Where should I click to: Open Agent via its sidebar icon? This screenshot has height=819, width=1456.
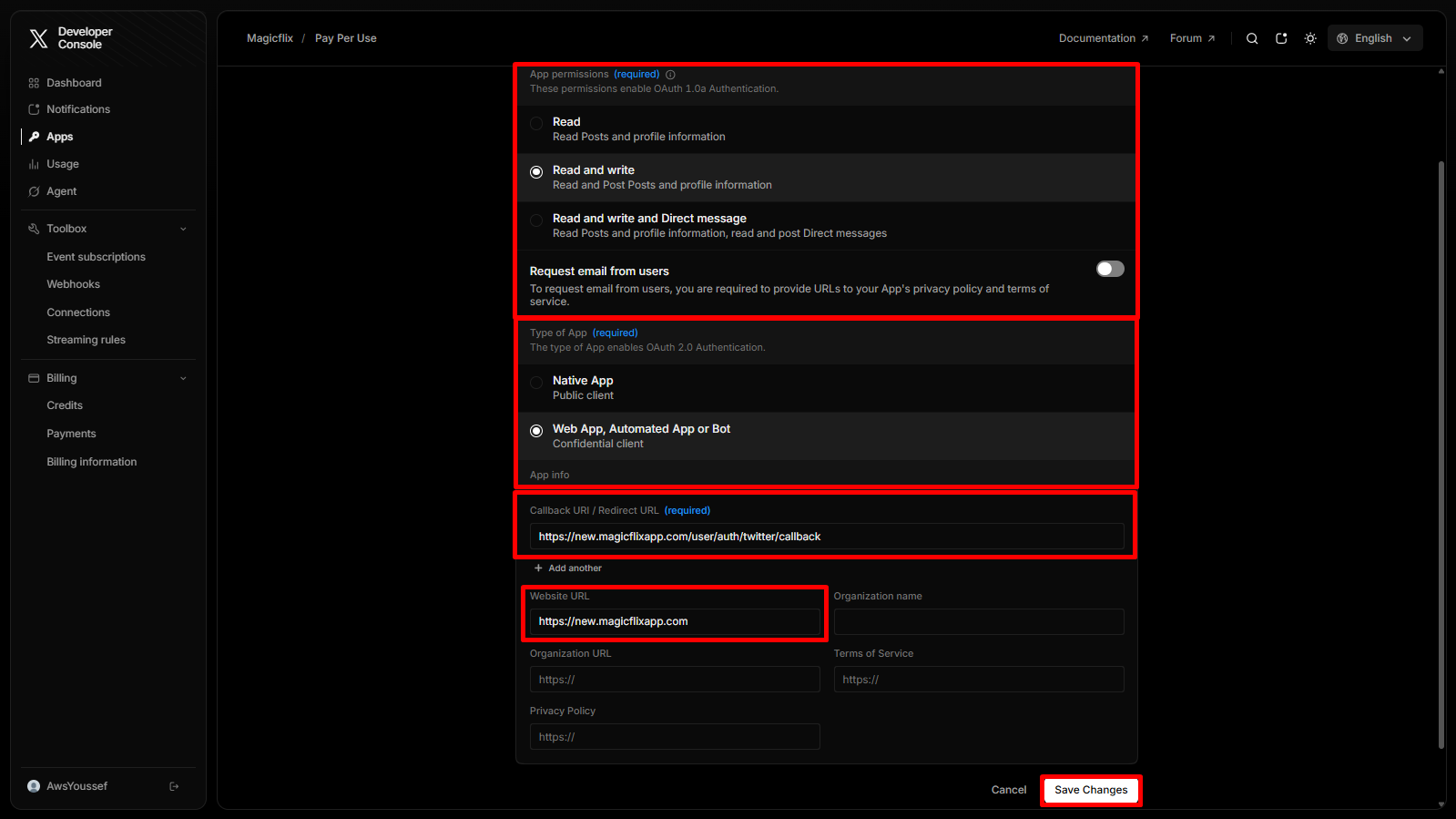pos(34,191)
